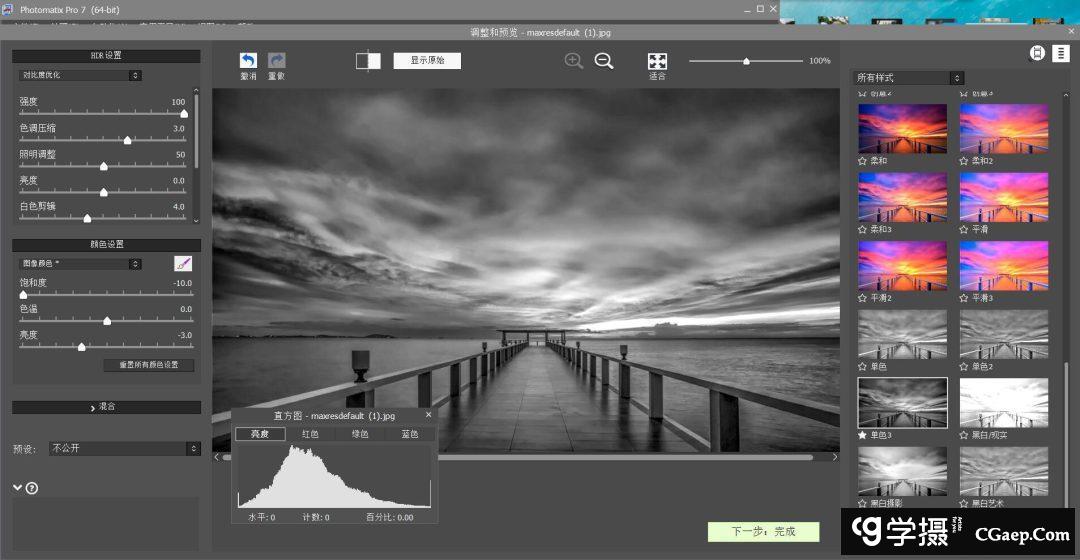The image size is (1080, 560).
Task: Switch histogram to the 蓝色 tab
Action: pyautogui.click(x=410, y=434)
